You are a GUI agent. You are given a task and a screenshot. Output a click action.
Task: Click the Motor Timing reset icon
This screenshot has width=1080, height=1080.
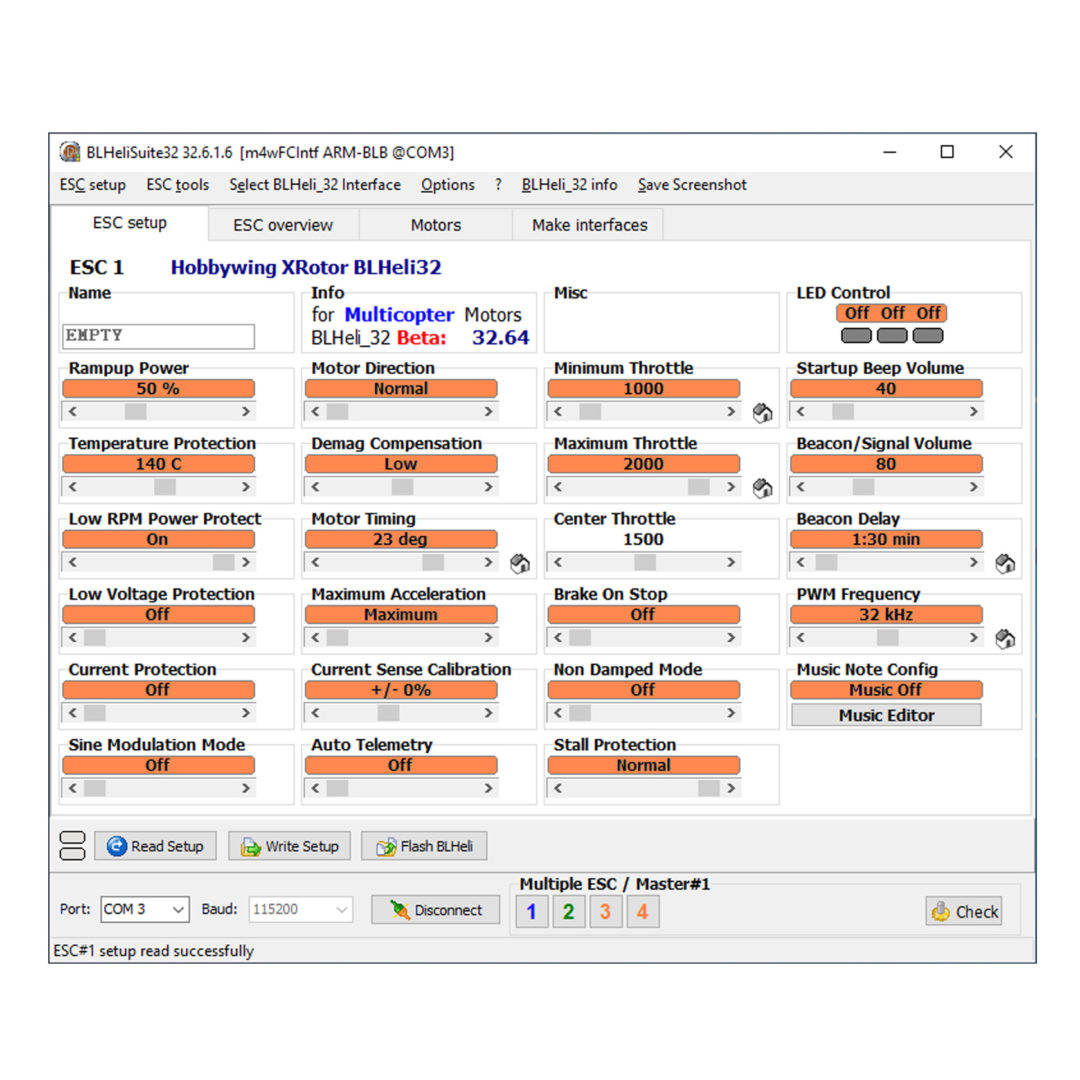click(520, 563)
